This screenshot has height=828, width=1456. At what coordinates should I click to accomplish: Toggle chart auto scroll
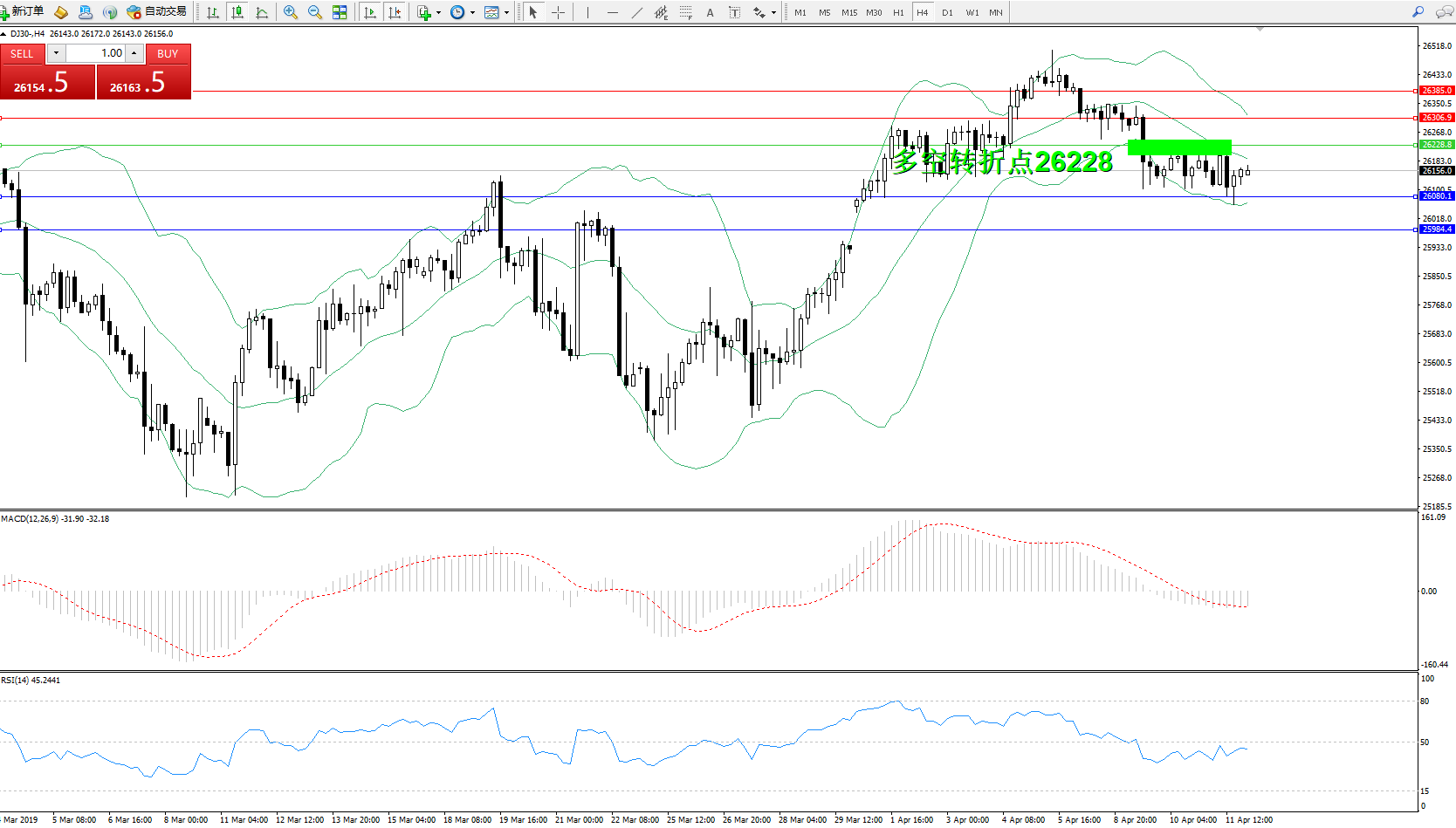[370, 12]
